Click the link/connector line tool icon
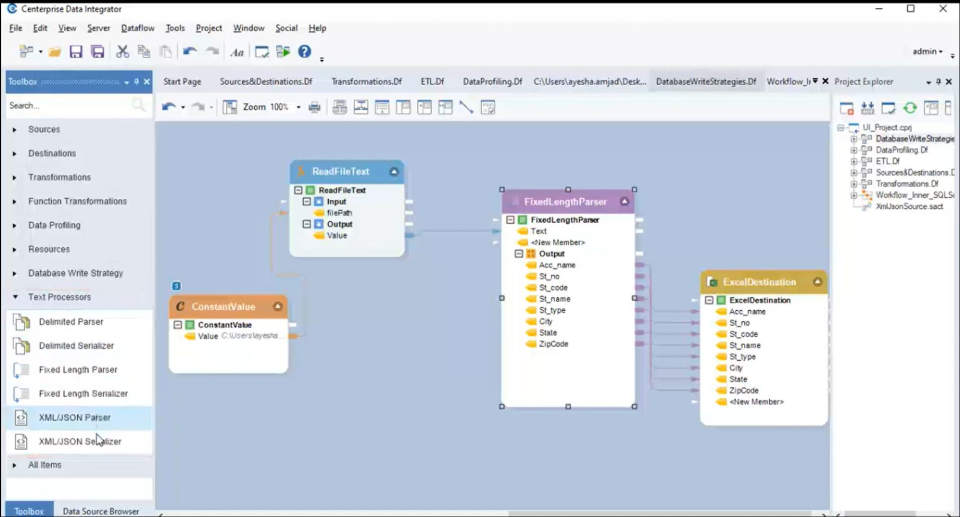Viewport: 960px width, 517px height. pyautogui.click(x=467, y=107)
